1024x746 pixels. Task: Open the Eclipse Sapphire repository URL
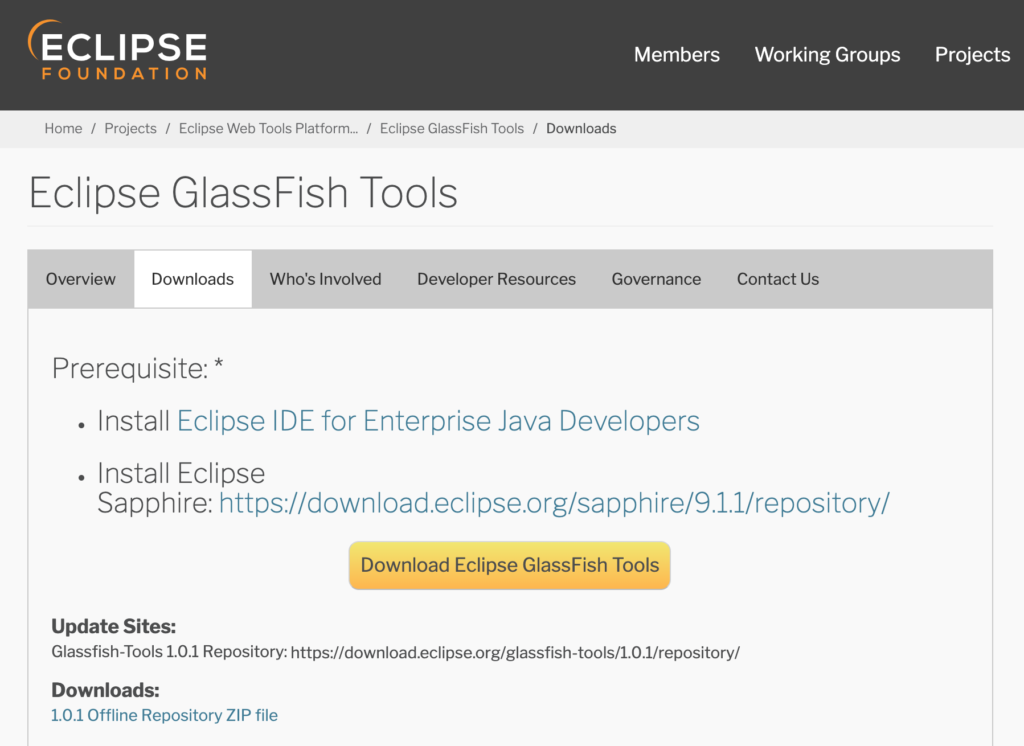(x=554, y=503)
